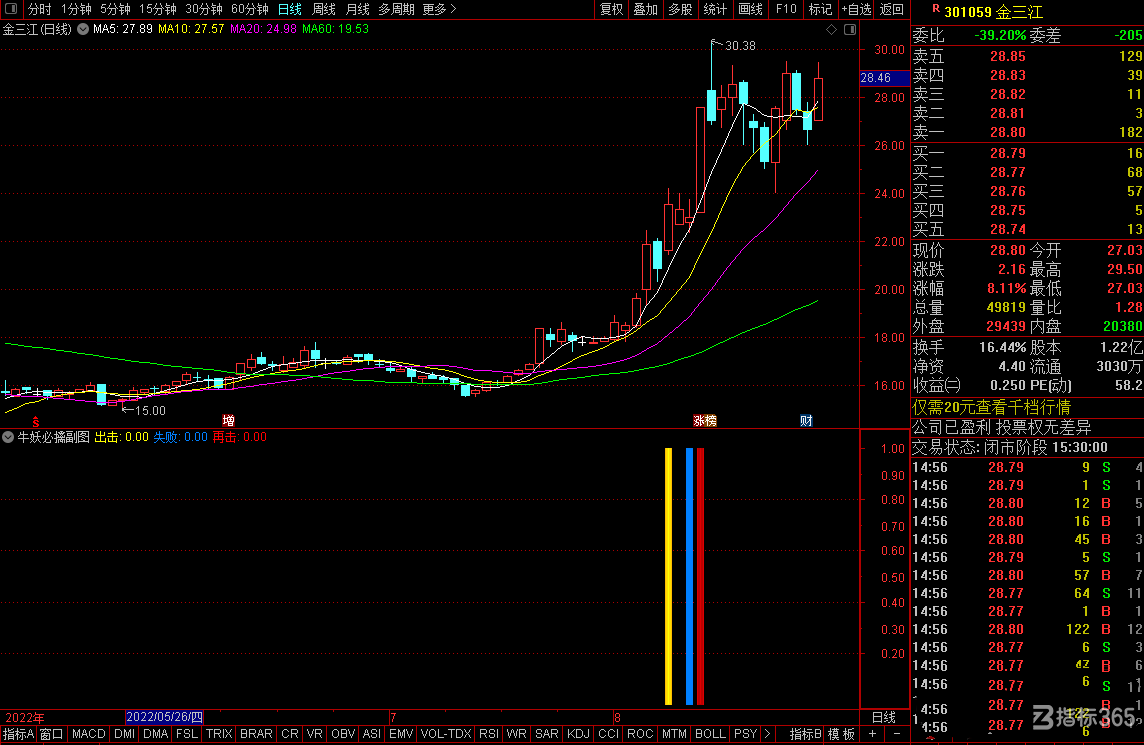Open the dropdown circle beside 金三江(日线)

tap(83, 29)
